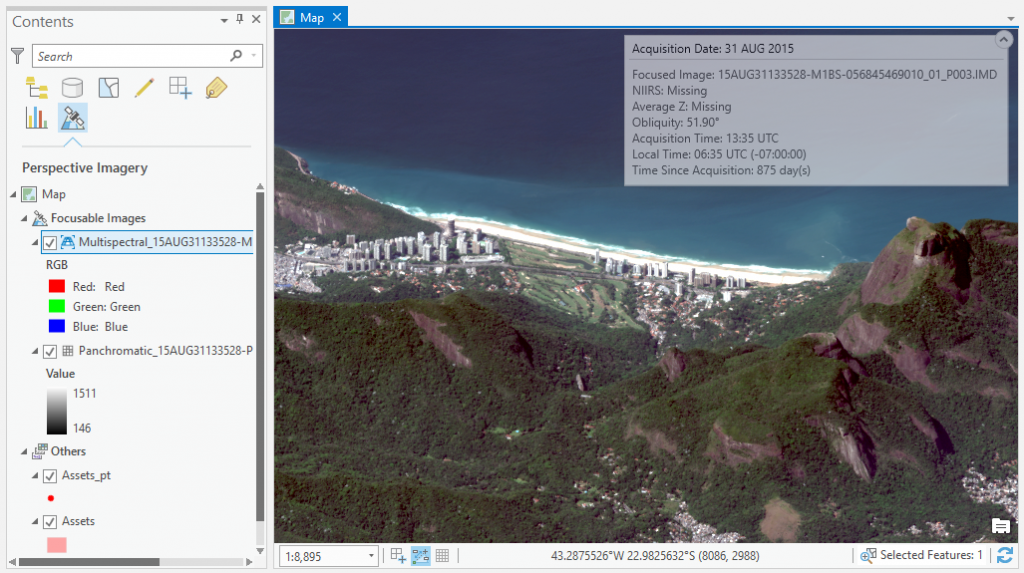Collapse the Assets layer
Image resolution: width=1024 pixels, height=573 pixels.
35,521
